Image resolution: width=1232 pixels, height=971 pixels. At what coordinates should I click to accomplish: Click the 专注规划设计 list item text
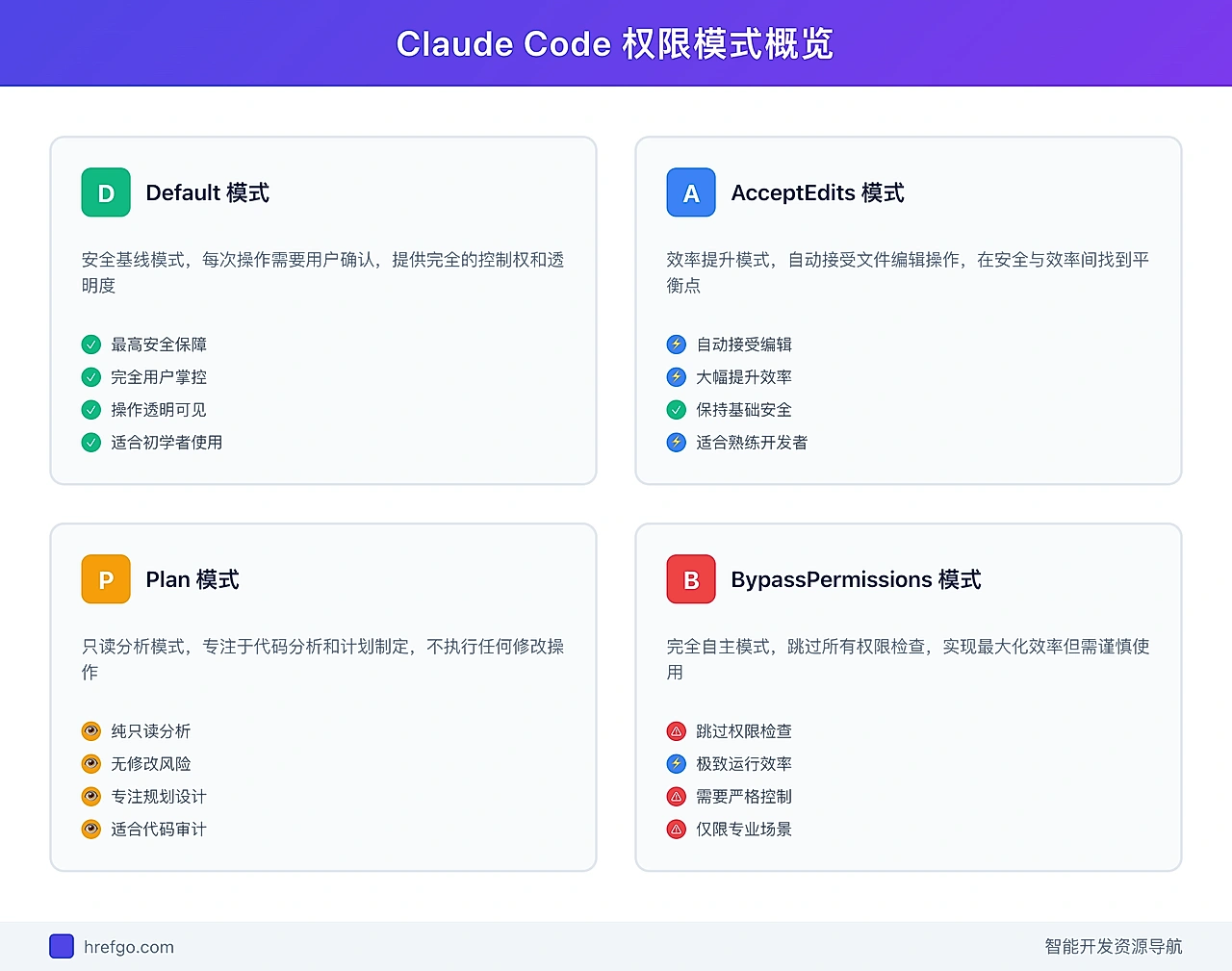click(x=159, y=797)
